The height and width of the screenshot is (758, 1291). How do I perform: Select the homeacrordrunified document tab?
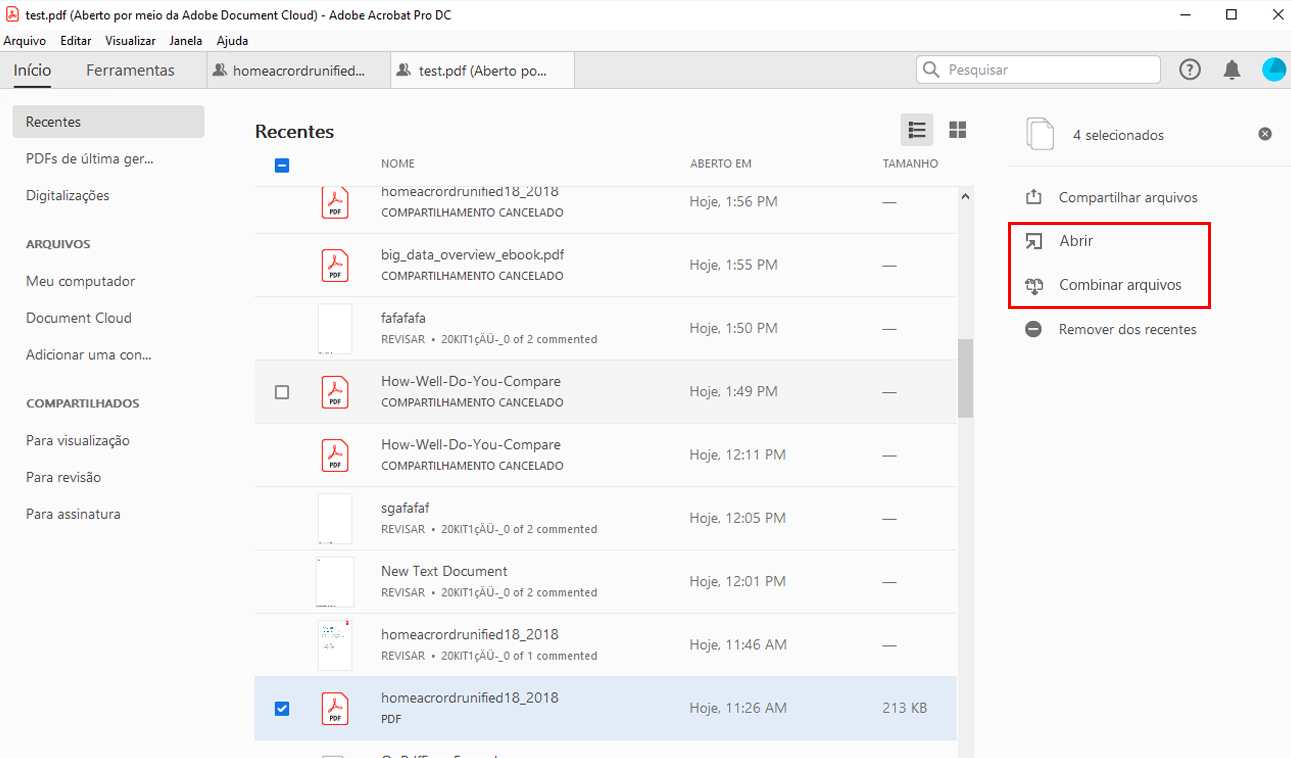pyautogui.click(x=298, y=71)
